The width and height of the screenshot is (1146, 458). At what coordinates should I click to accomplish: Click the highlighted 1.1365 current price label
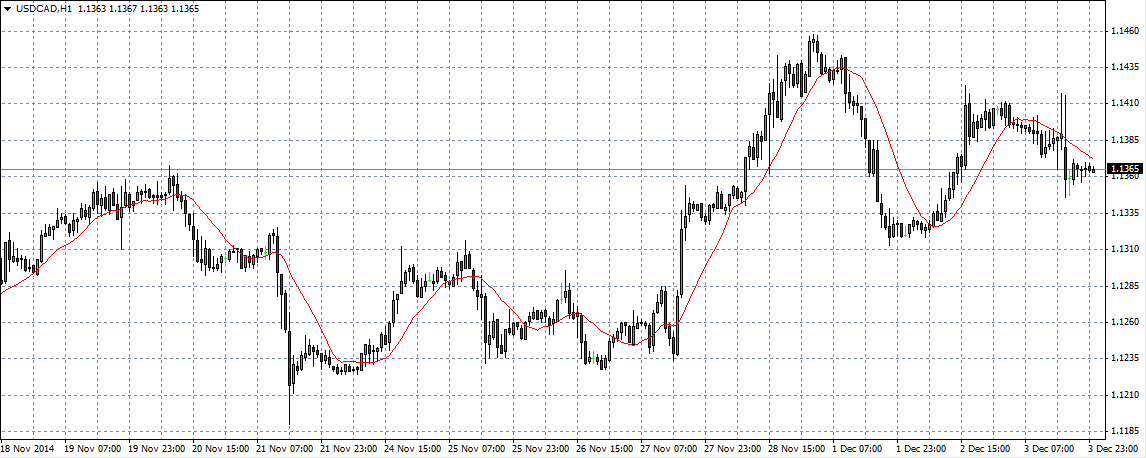pos(1125,168)
